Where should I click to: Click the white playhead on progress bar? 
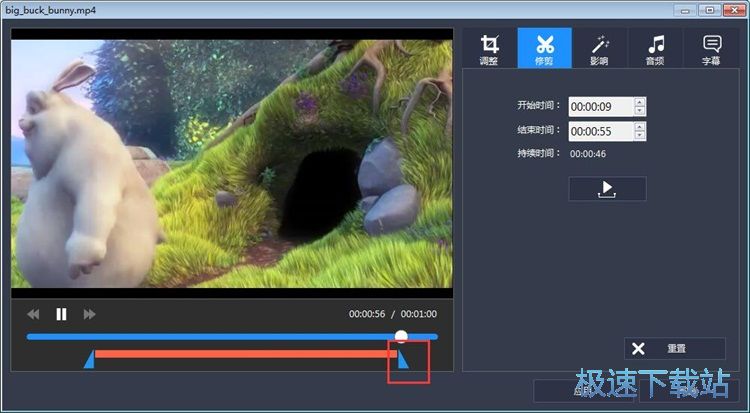401,336
